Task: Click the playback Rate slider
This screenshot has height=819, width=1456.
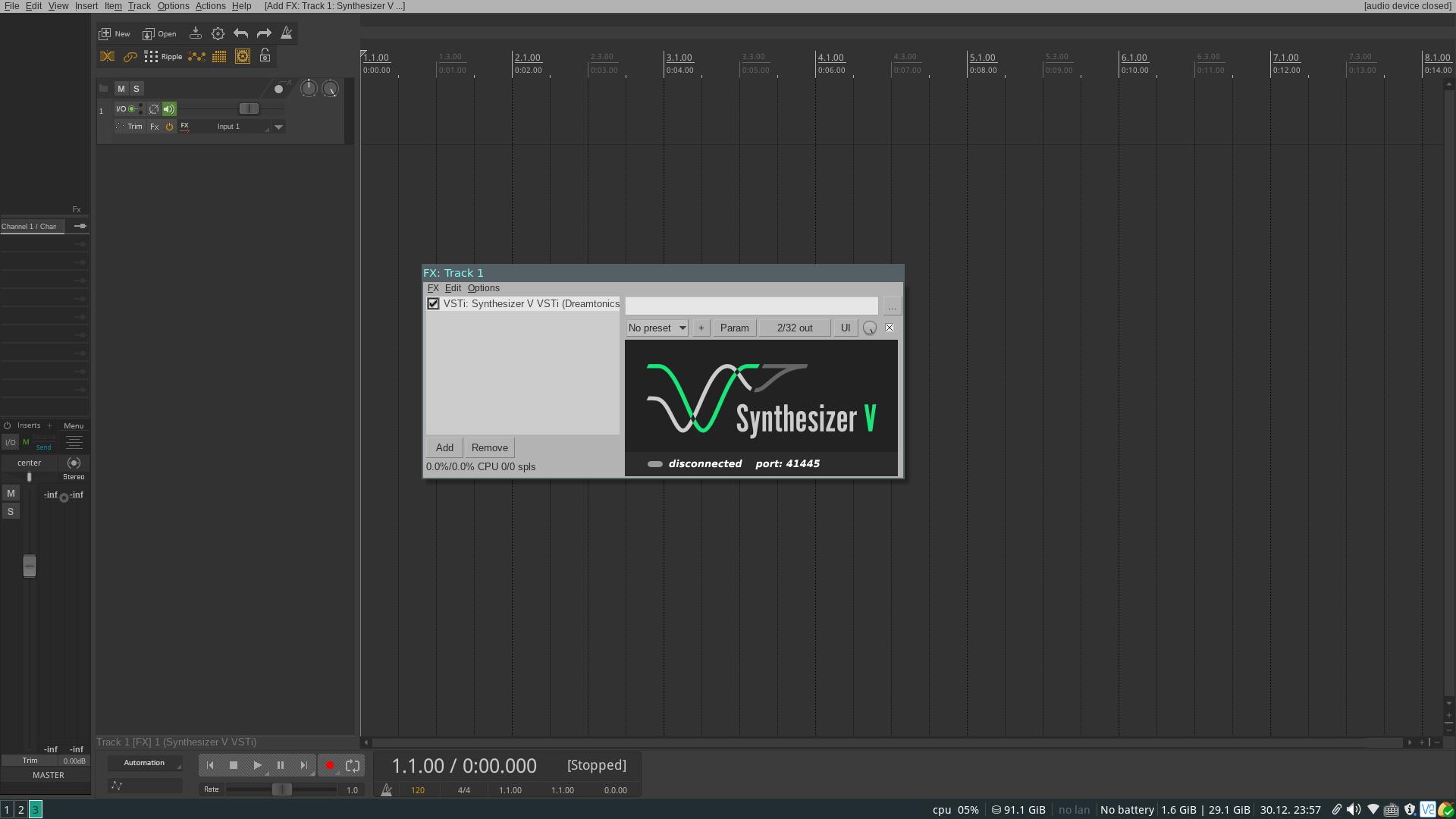Action: click(281, 790)
